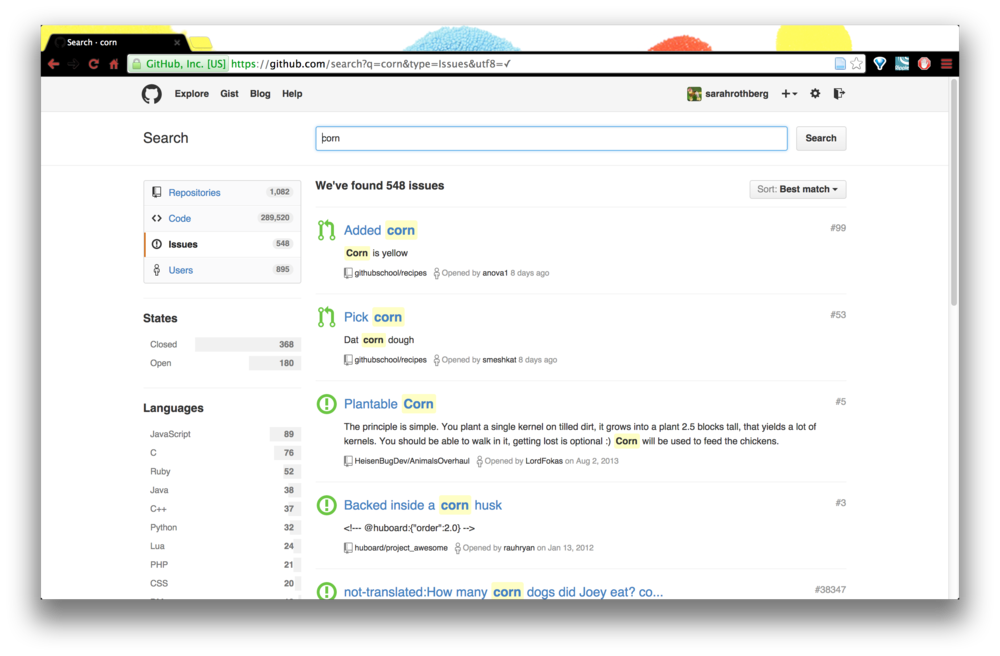Screen dimensions: 1000x656
Task: Click the Issues exclamation icon in sidebar
Action: coord(157,244)
